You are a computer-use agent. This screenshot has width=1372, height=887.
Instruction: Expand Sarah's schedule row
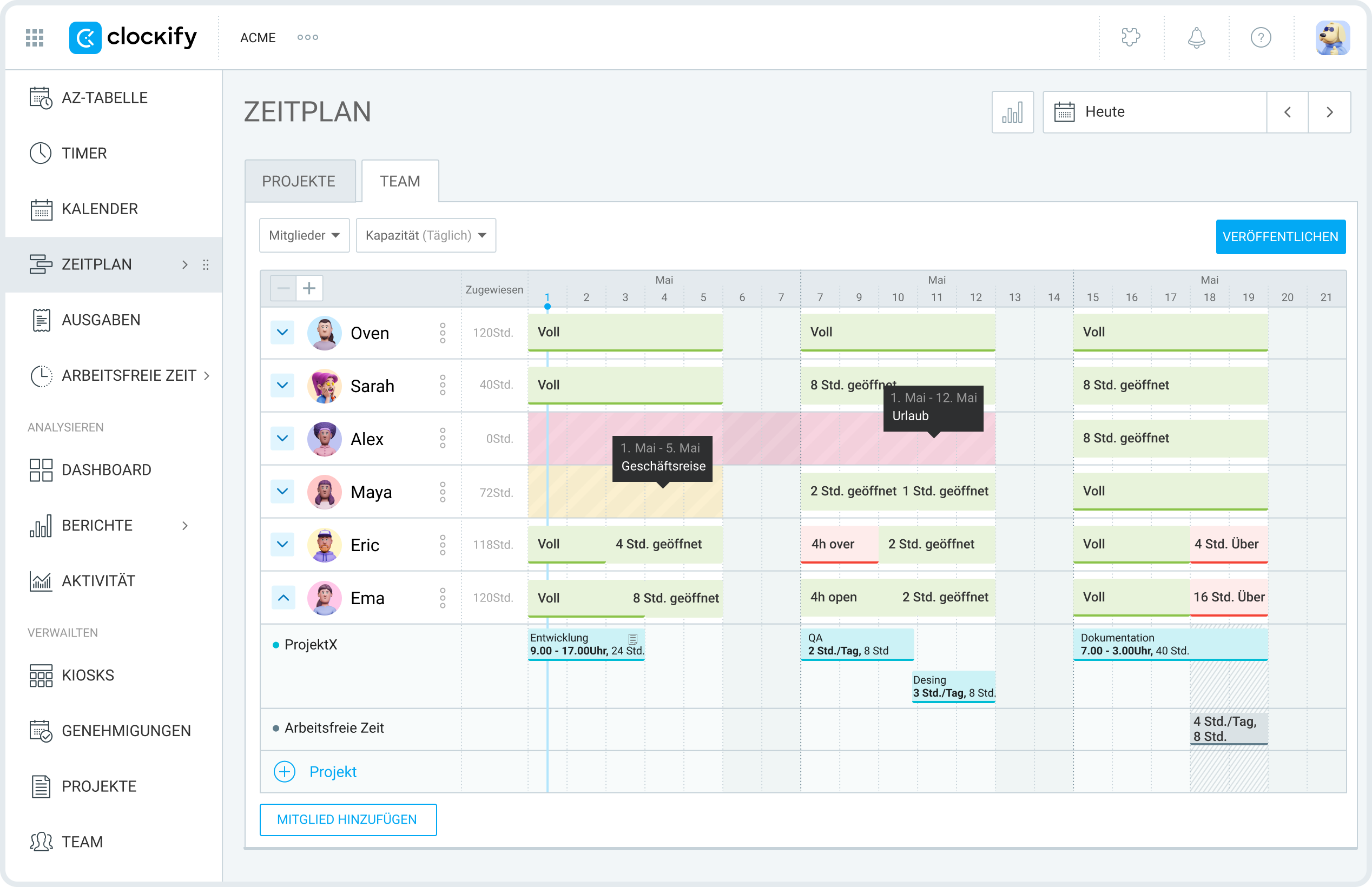(x=282, y=386)
